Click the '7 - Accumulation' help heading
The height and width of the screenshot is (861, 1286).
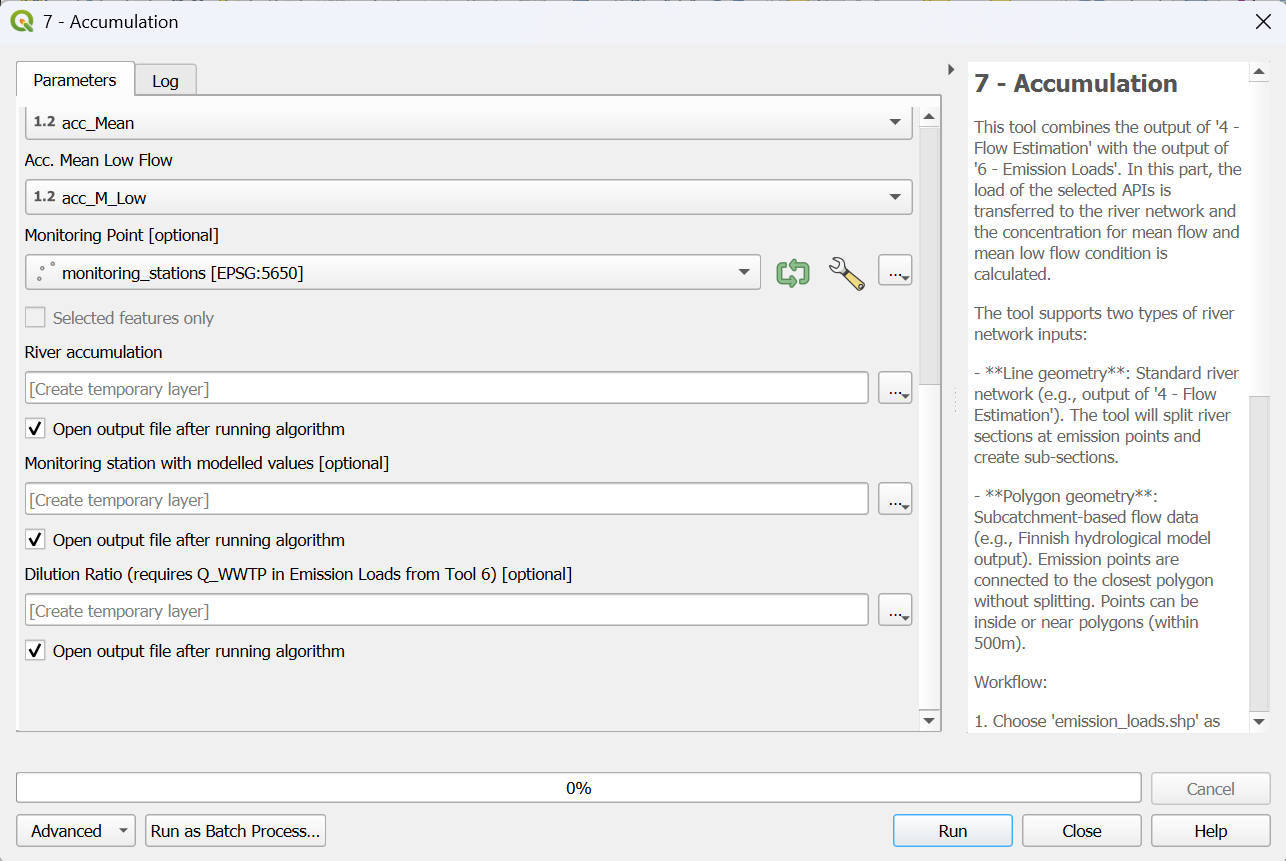tap(1075, 84)
